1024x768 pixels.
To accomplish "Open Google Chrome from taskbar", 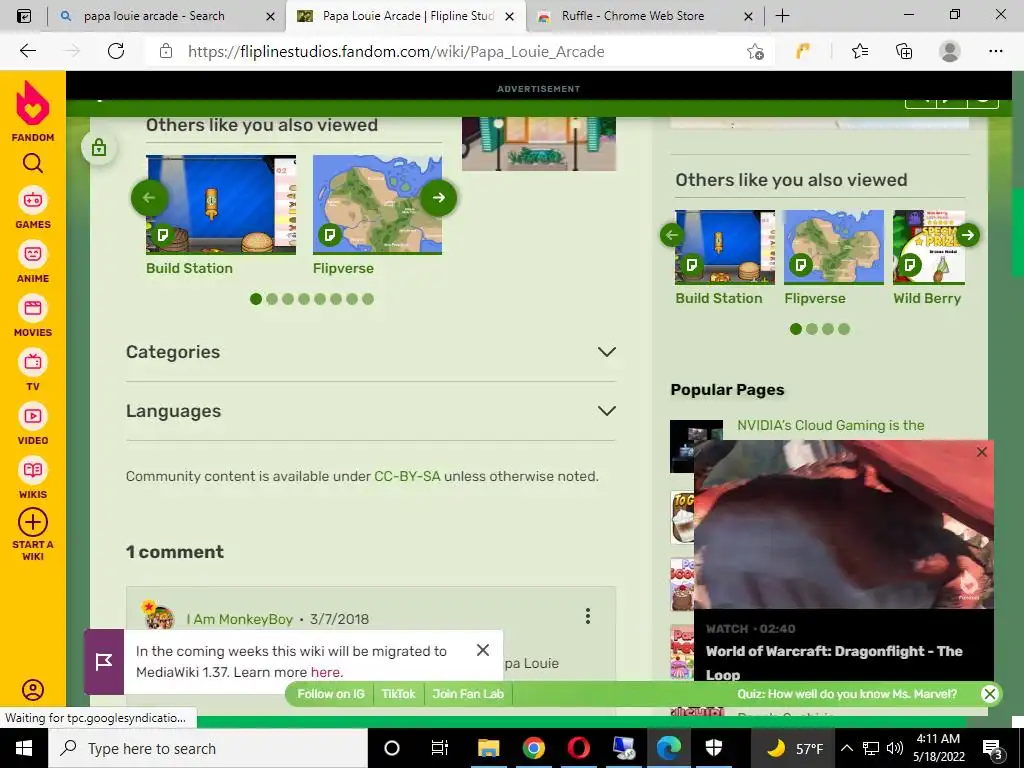I will (534, 748).
